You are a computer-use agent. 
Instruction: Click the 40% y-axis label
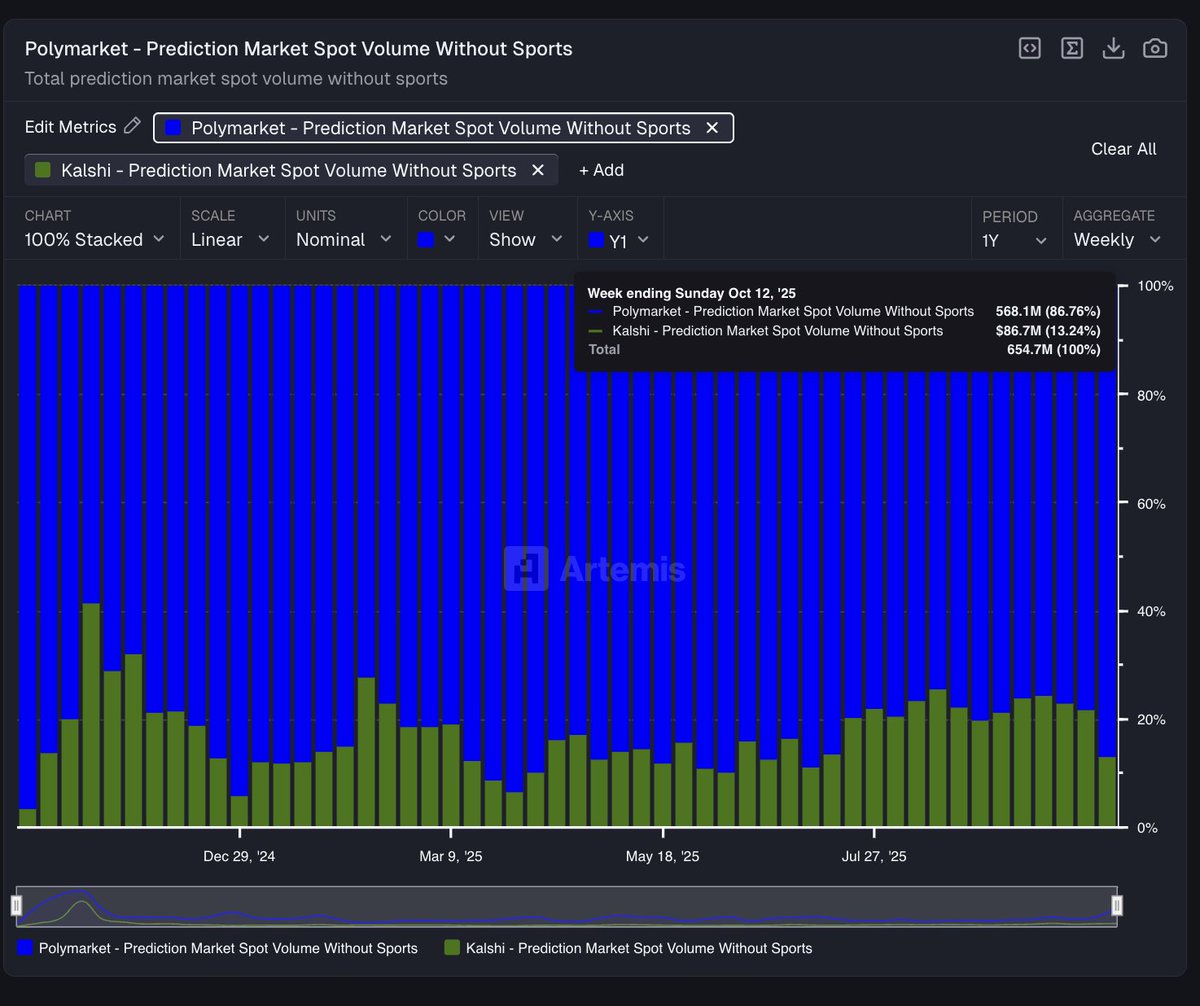coord(1151,611)
